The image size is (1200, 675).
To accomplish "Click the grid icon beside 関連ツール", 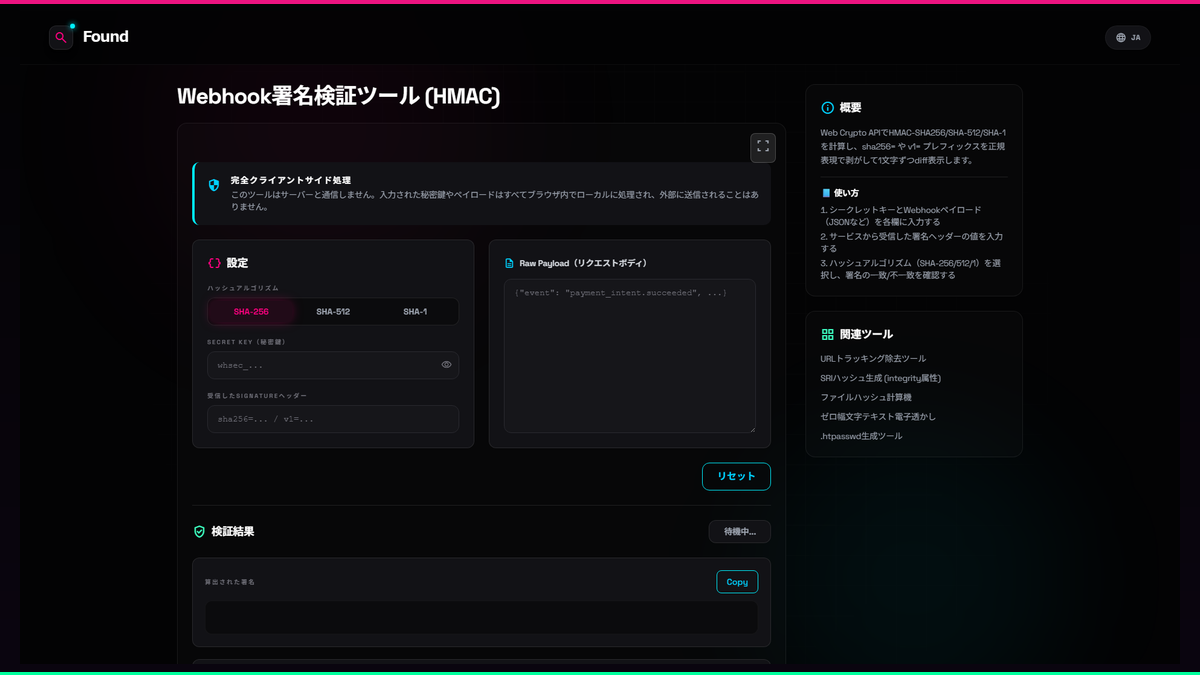I will click(x=827, y=335).
